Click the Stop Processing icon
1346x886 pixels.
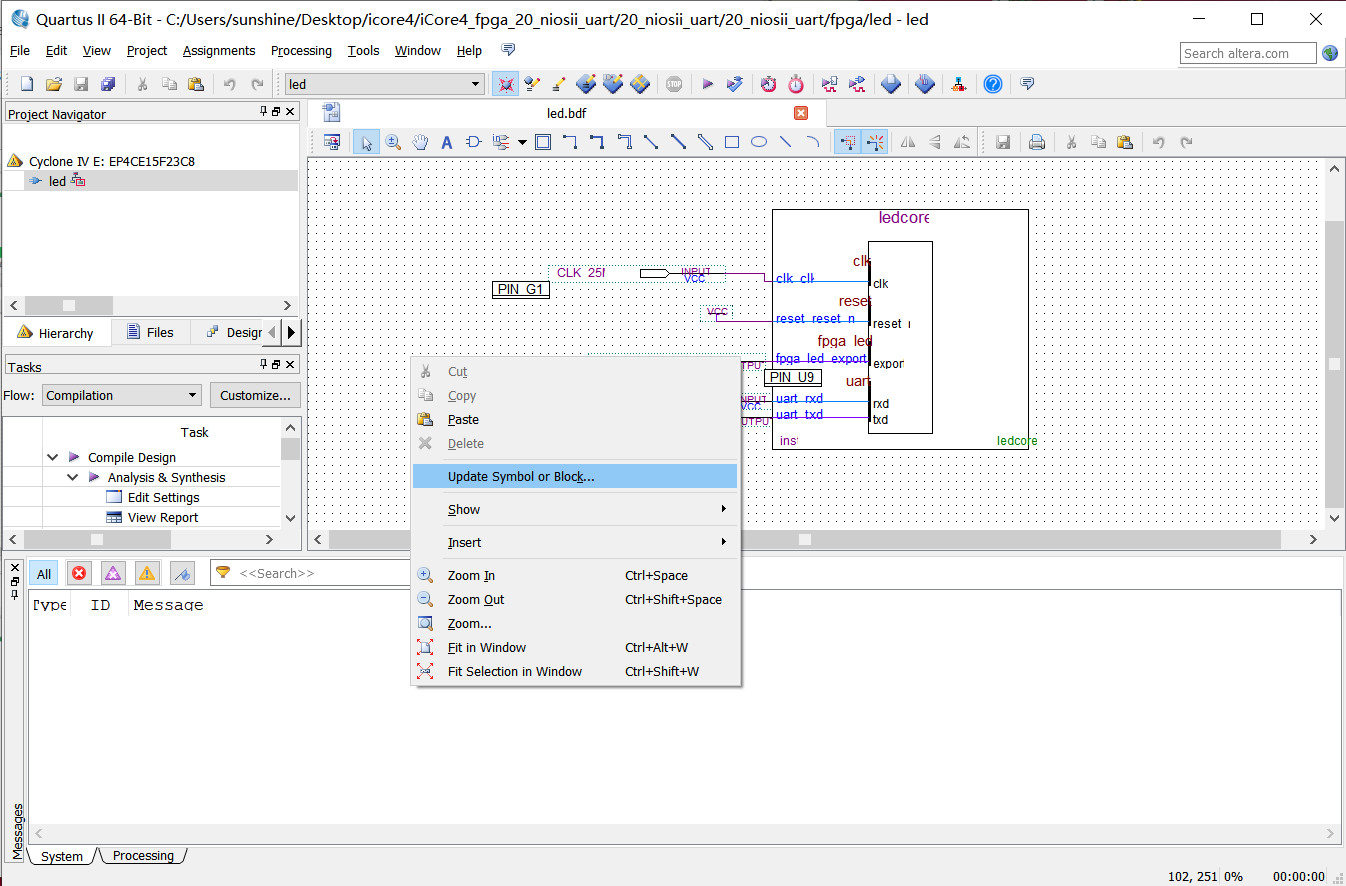coord(674,85)
